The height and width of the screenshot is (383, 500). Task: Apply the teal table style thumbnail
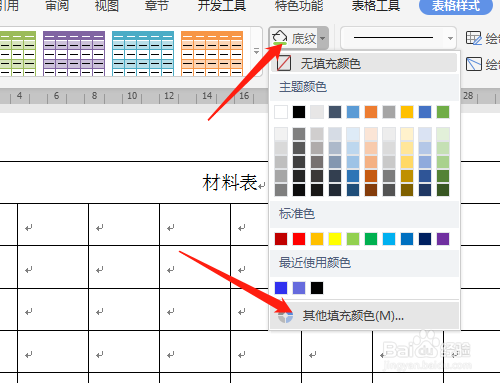coord(143,53)
